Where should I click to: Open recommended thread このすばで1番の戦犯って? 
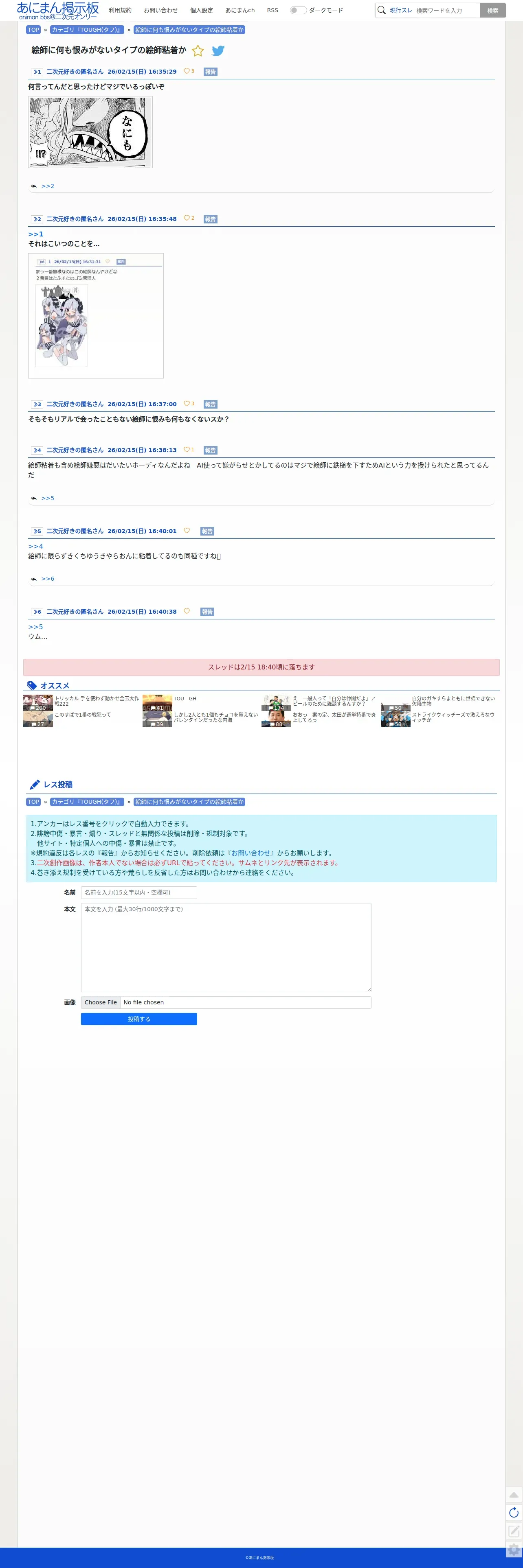pyautogui.click(x=83, y=715)
